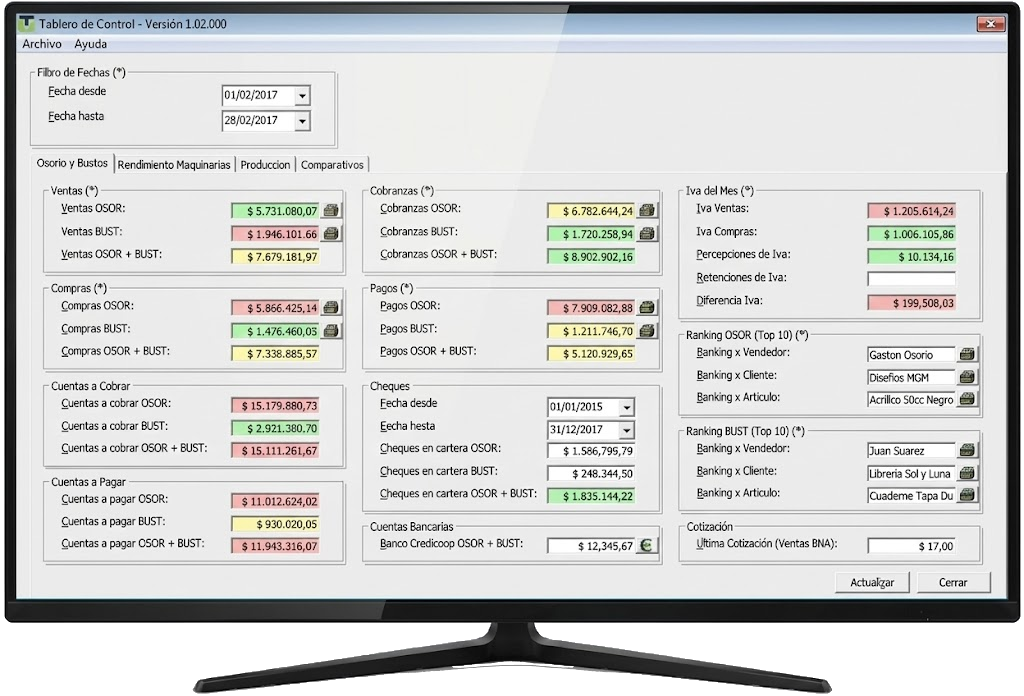The image size is (1024, 696).
Task: Open the Ayuda menu
Action: coord(91,44)
